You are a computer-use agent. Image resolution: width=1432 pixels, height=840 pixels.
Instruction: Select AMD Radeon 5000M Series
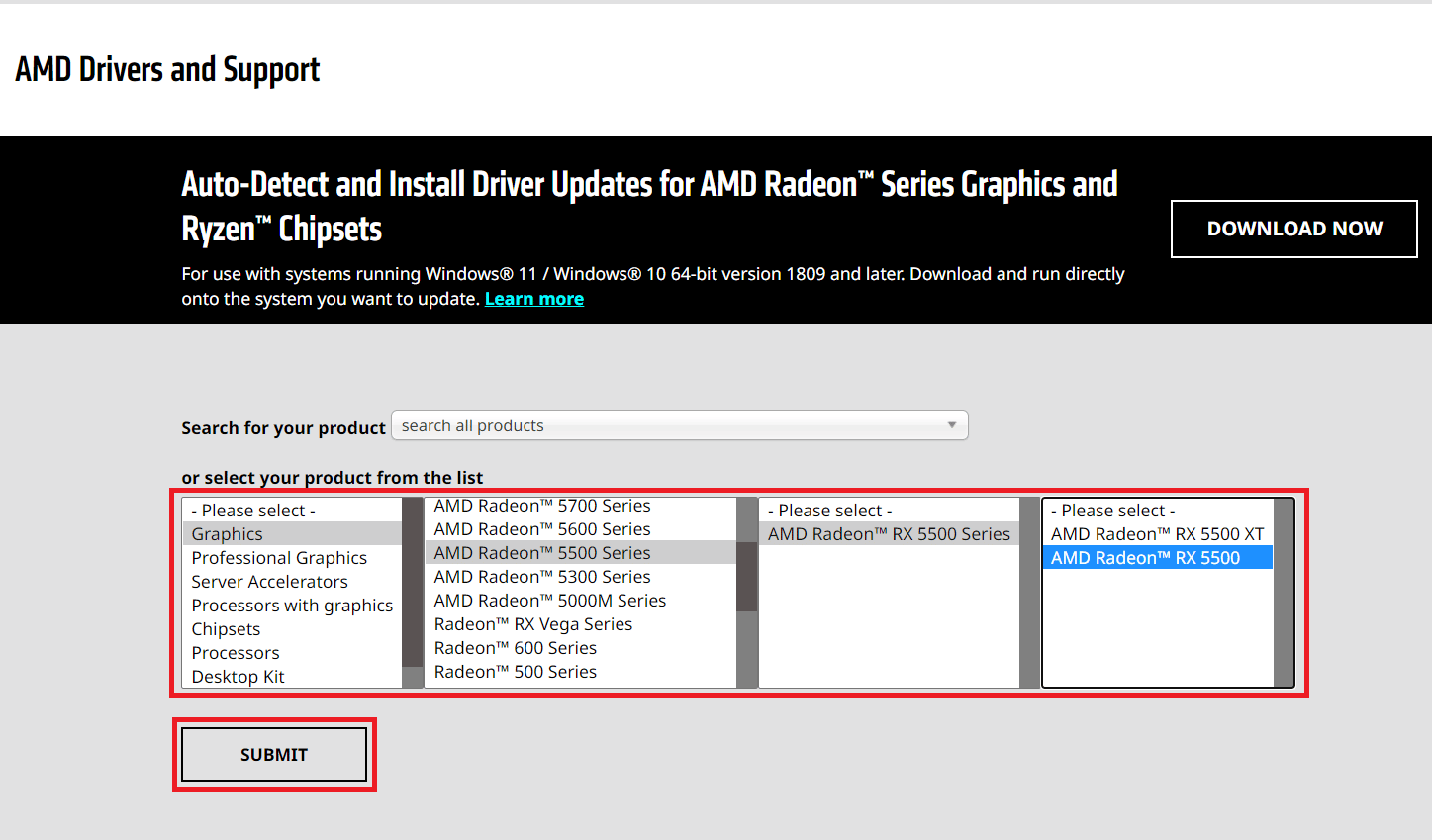tap(581, 601)
